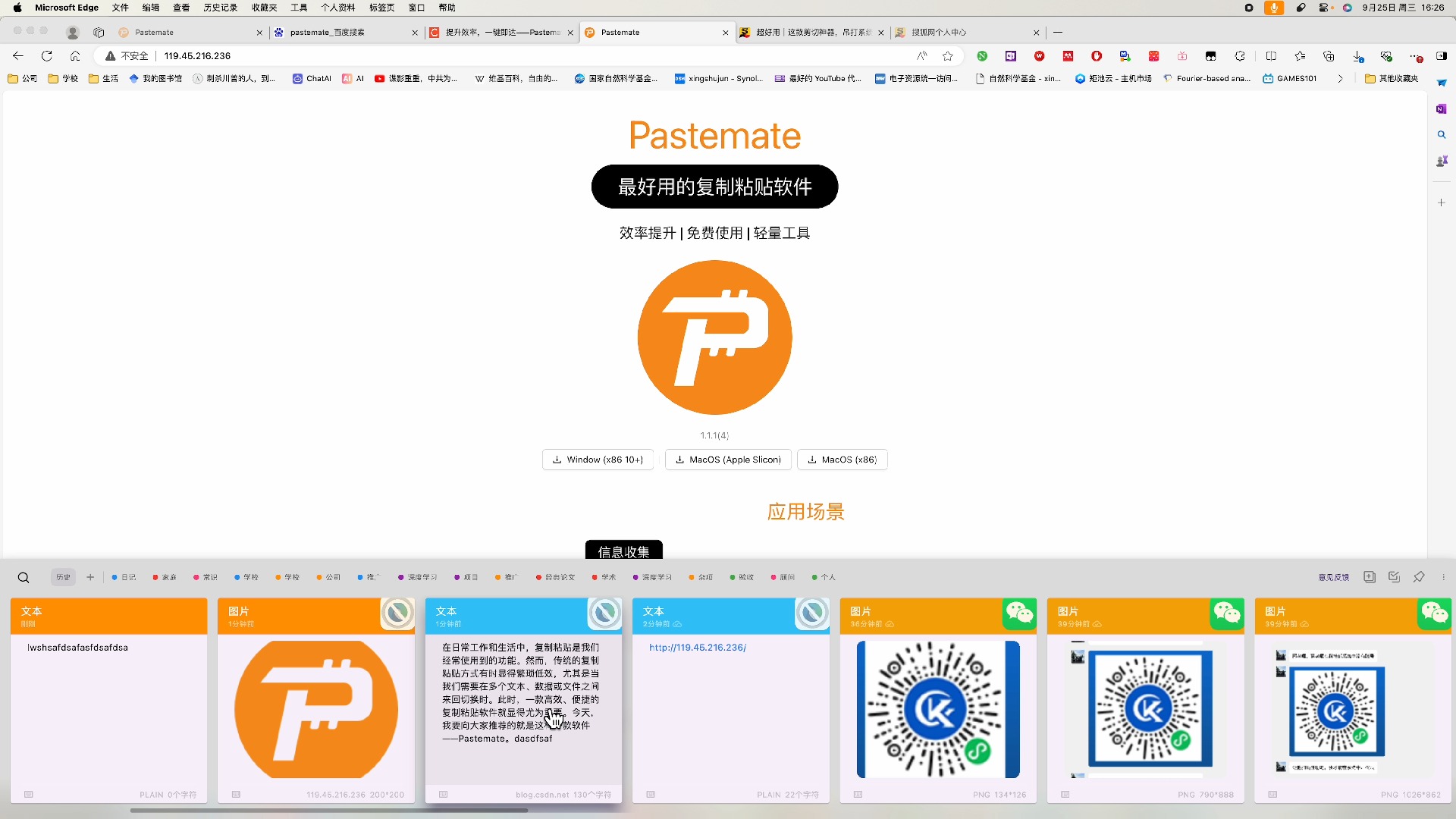Select the 公司 tag in Pastemate panel
The image size is (1456, 819).
click(x=328, y=577)
